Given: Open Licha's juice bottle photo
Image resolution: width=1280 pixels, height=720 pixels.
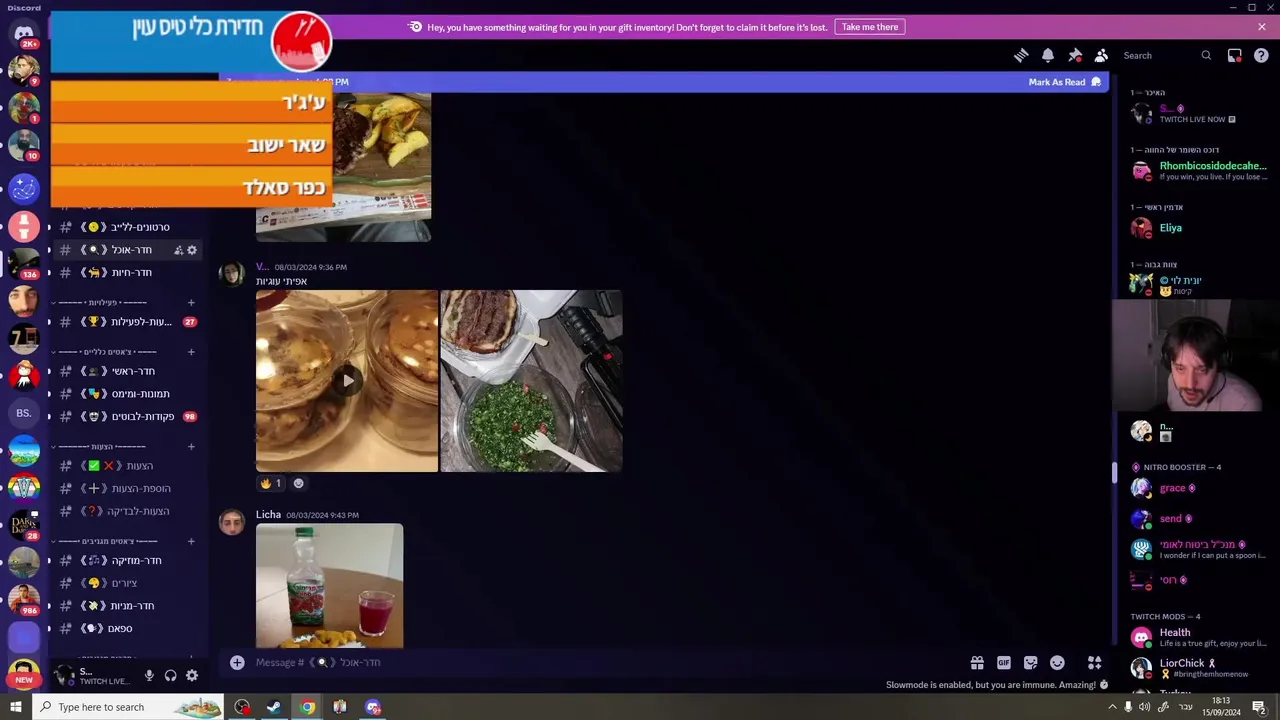Looking at the screenshot, I should pos(329,586).
